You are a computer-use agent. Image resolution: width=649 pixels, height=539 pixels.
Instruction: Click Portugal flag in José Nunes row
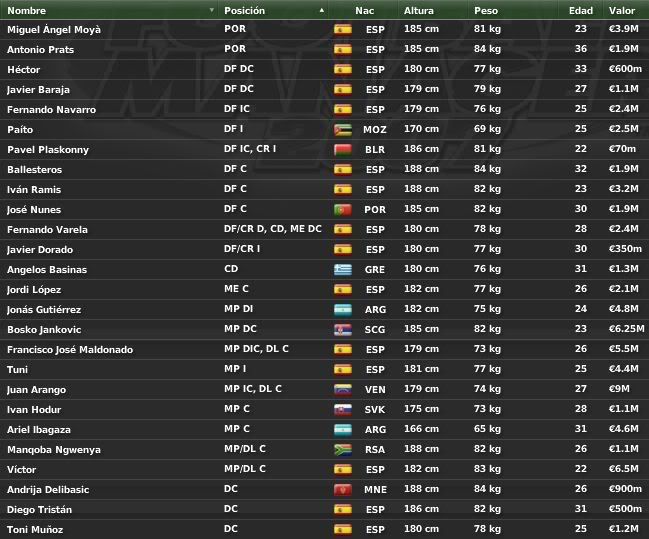[343, 209]
